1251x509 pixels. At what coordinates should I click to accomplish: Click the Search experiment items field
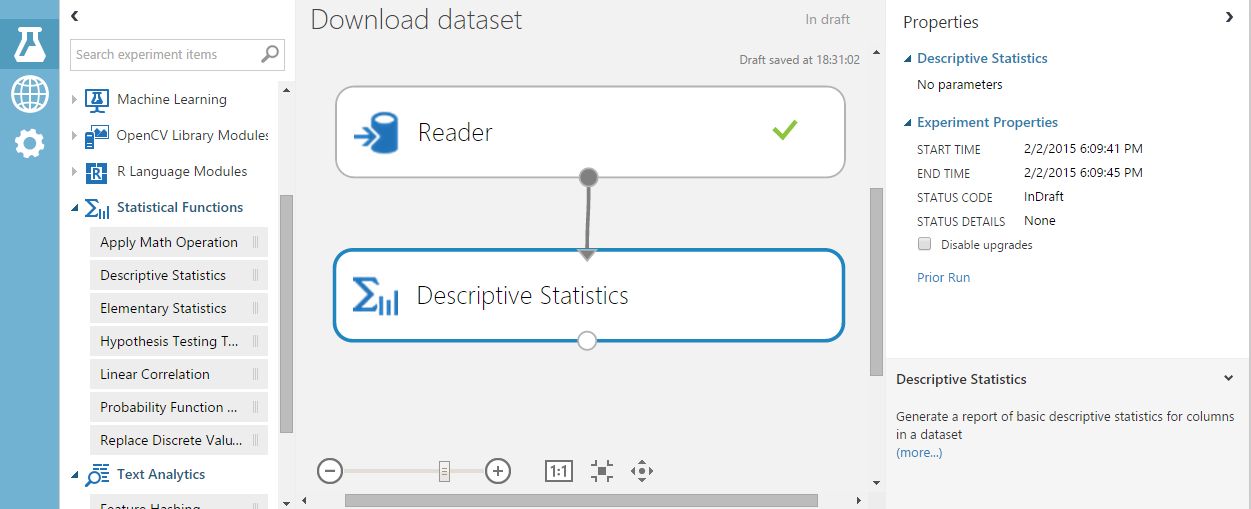(x=165, y=54)
